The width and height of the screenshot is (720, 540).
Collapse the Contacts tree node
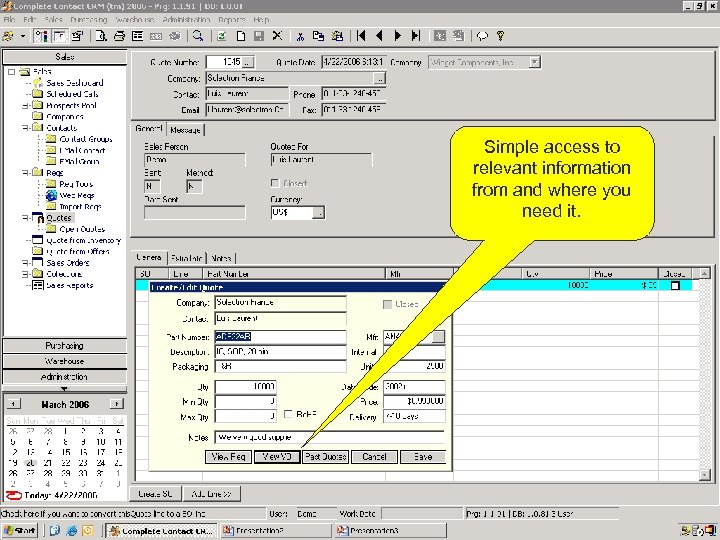(x=25, y=128)
